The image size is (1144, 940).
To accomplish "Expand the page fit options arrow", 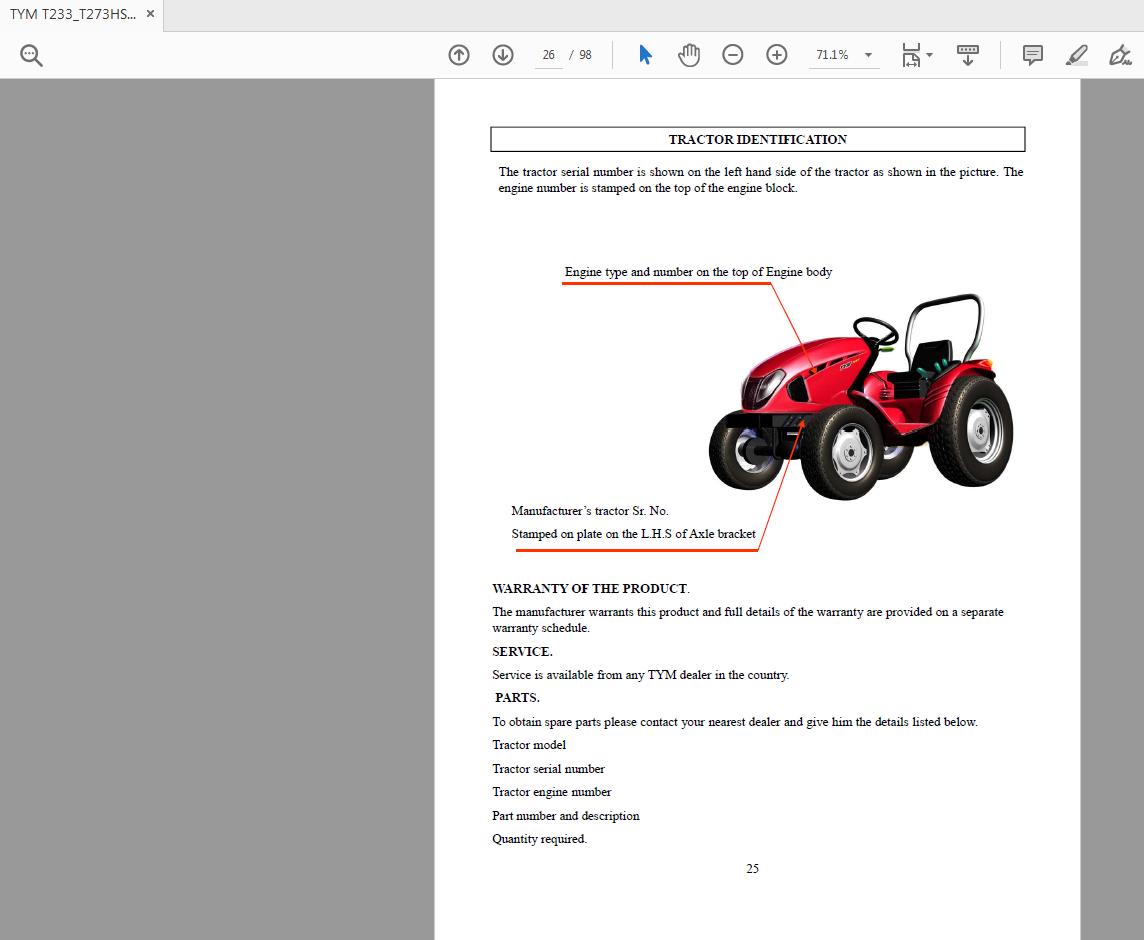I will coord(928,55).
